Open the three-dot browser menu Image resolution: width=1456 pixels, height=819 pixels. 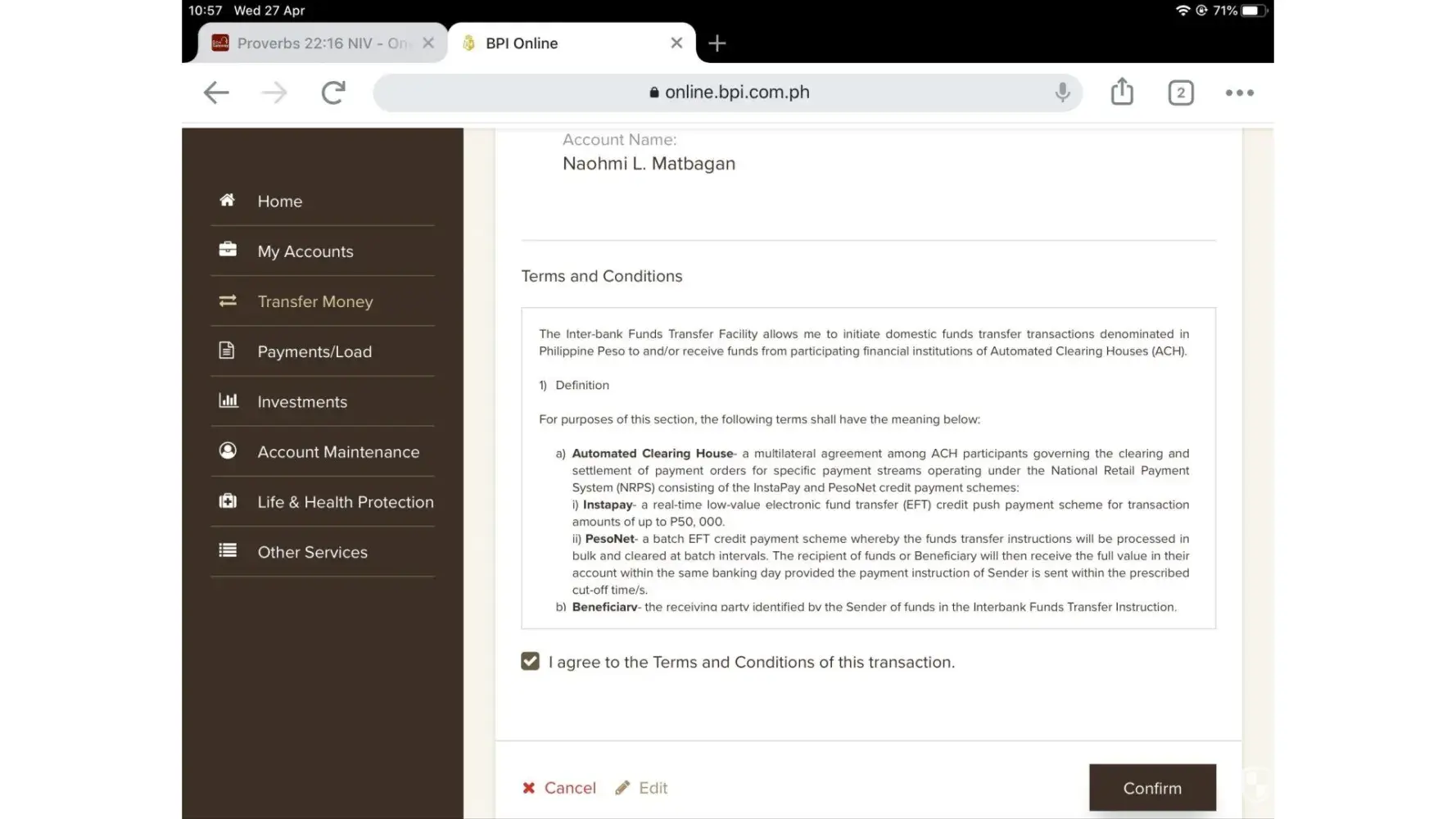pos(1239,93)
